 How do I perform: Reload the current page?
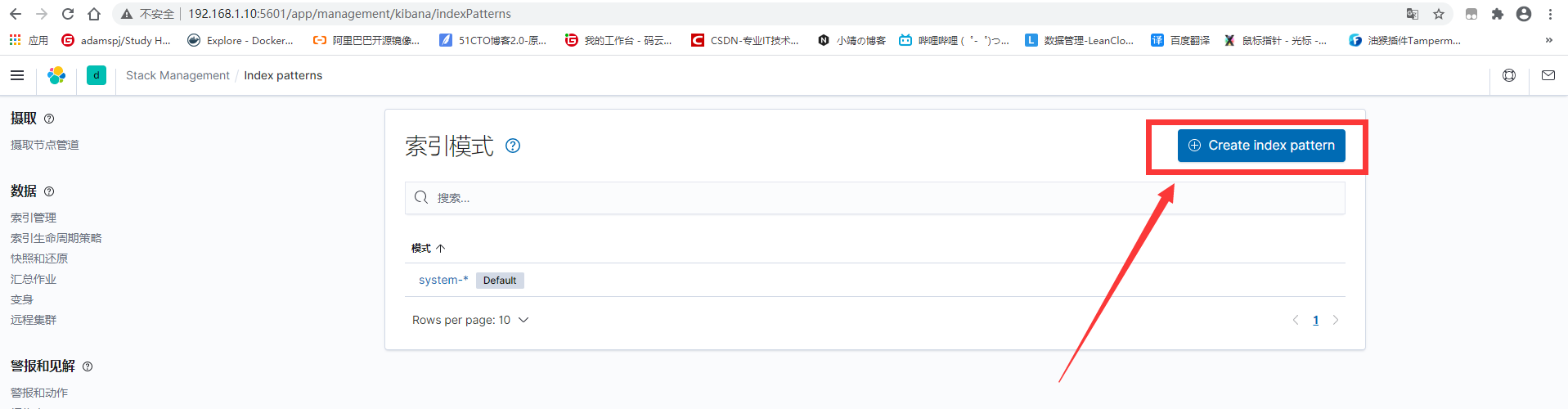[x=68, y=14]
